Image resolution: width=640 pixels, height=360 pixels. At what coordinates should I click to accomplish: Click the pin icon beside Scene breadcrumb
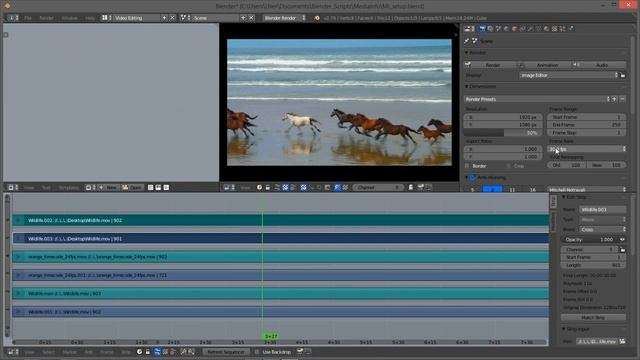coord(467,41)
